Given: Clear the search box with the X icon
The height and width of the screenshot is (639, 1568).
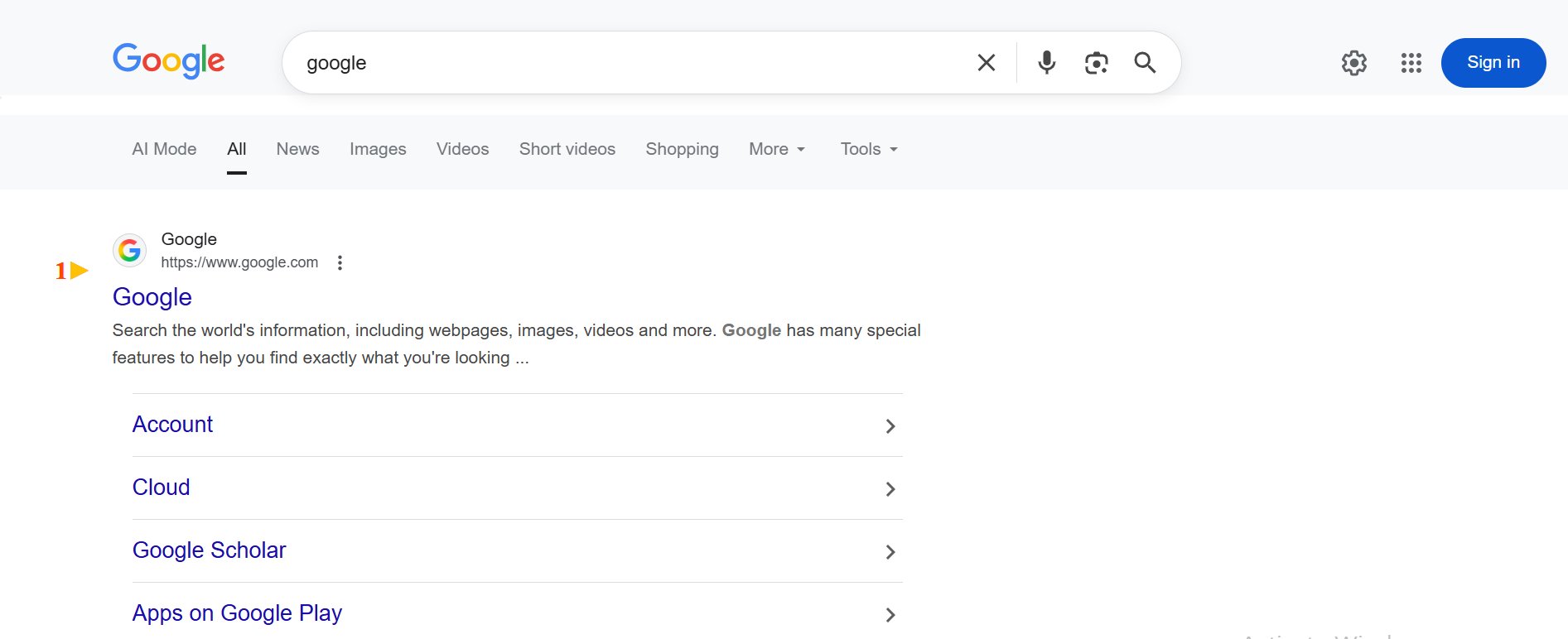Looking at the screenshot, I should [x=986, y=63].
